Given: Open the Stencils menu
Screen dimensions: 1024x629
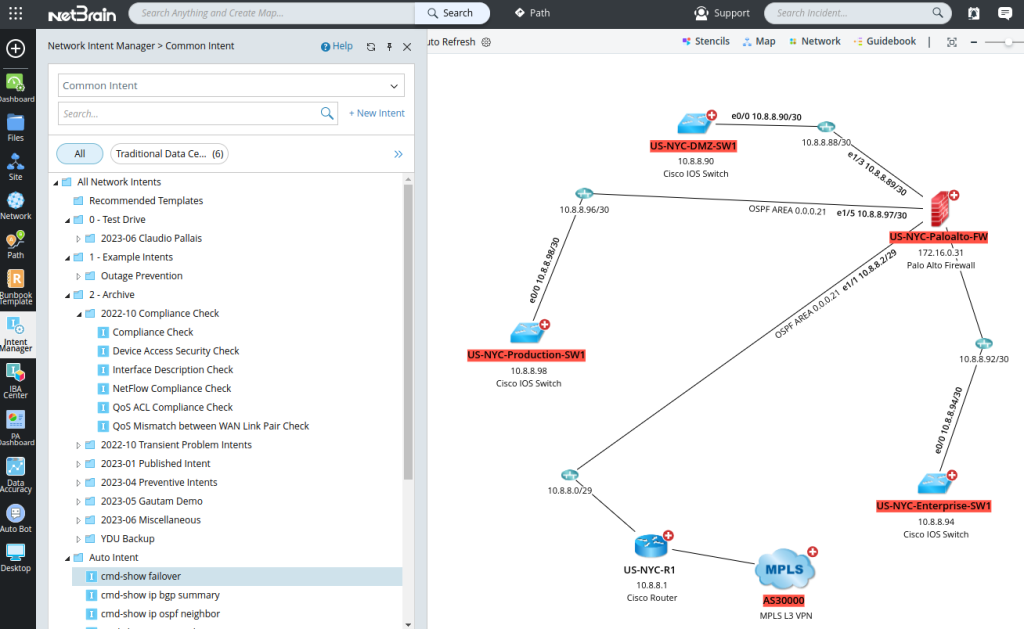Looking at the screenshot, I should tap(705, 41).
